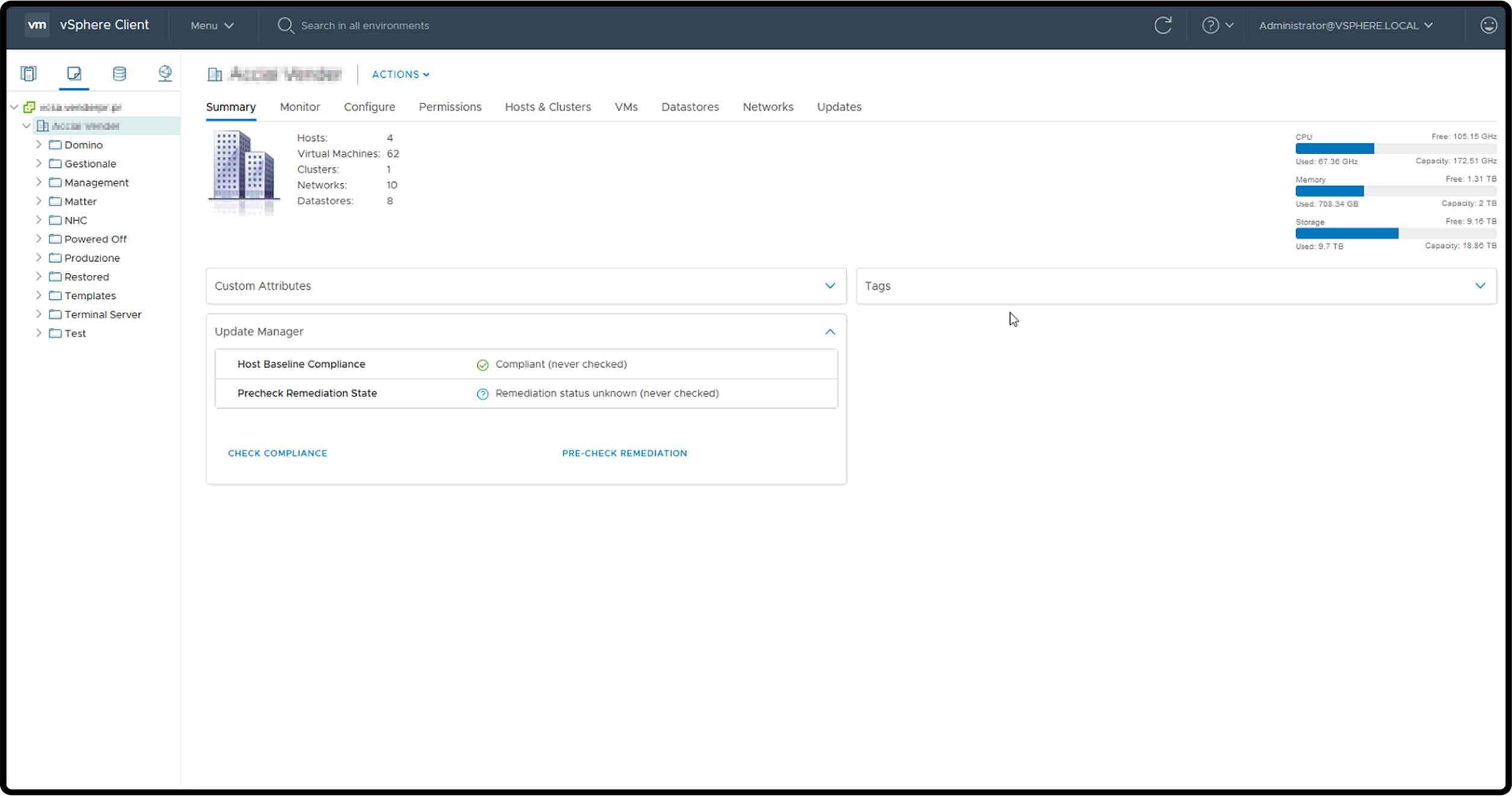The image size is (1512, 796).
Task: Click the search magnifier icon
Action: coord(285,25)
